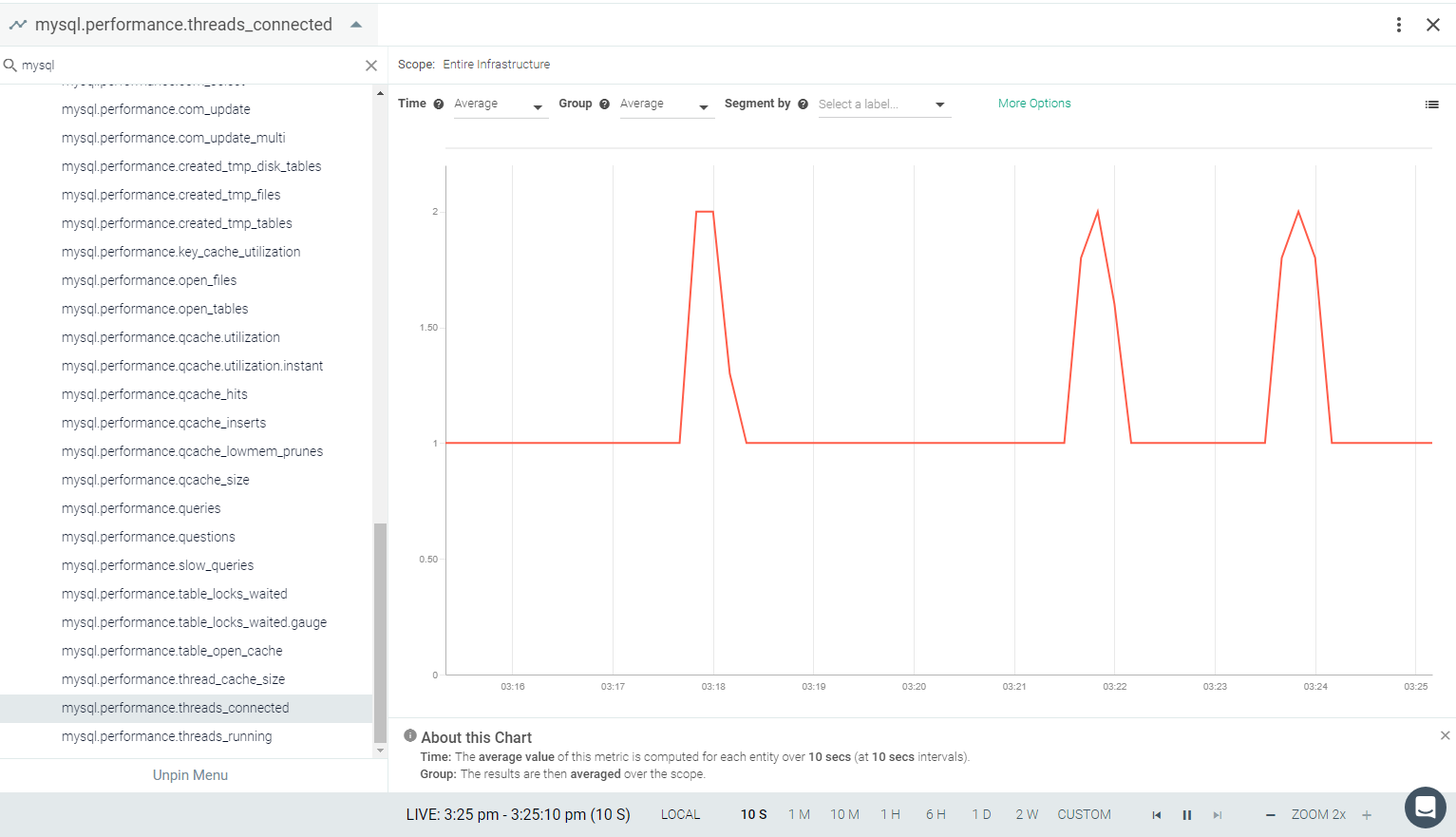Screen dimensions: 1456x837
Task: Close the metric explorer panel
Action: 1433,25
